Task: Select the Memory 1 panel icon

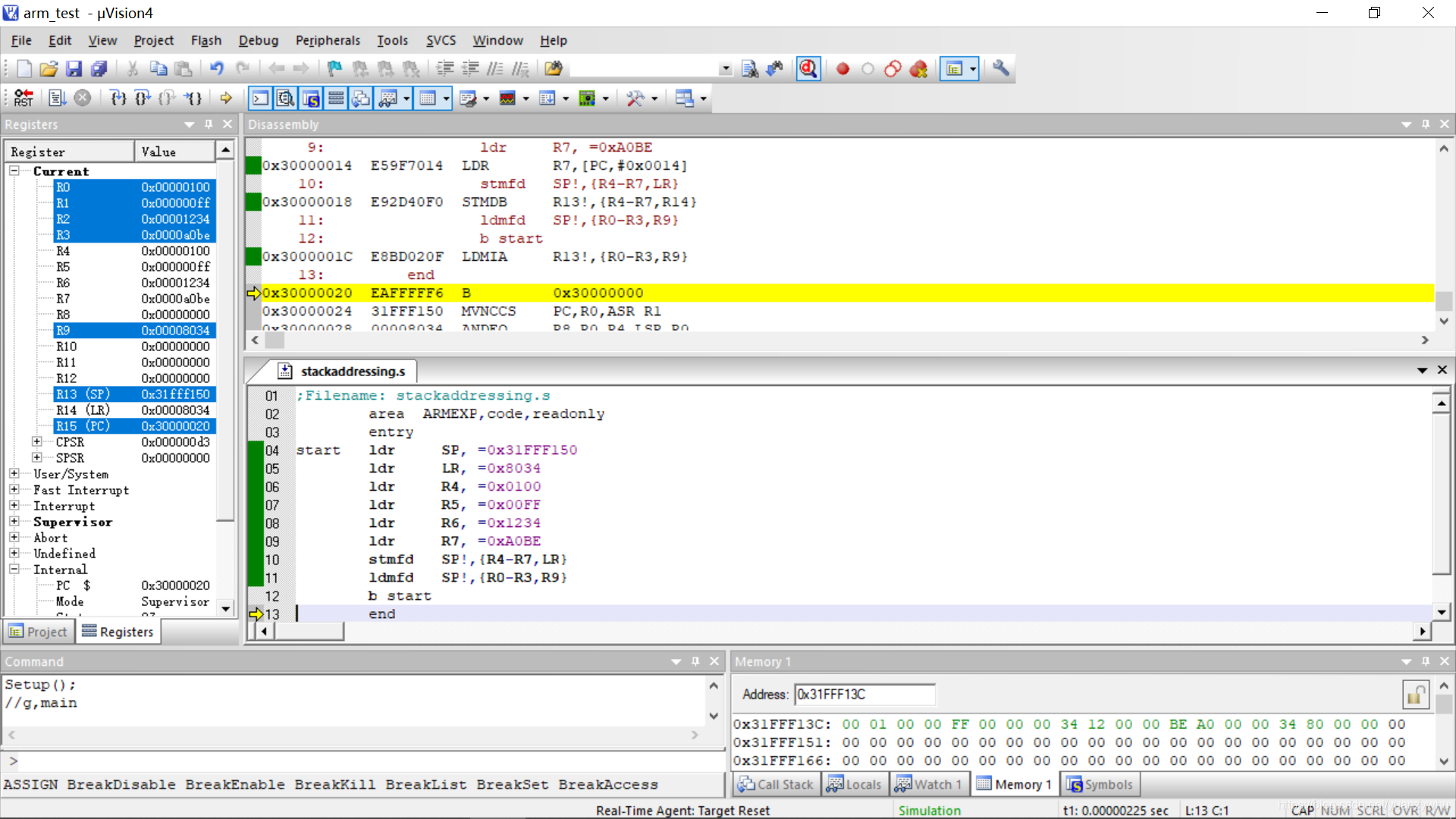Action: pos(986,784)
